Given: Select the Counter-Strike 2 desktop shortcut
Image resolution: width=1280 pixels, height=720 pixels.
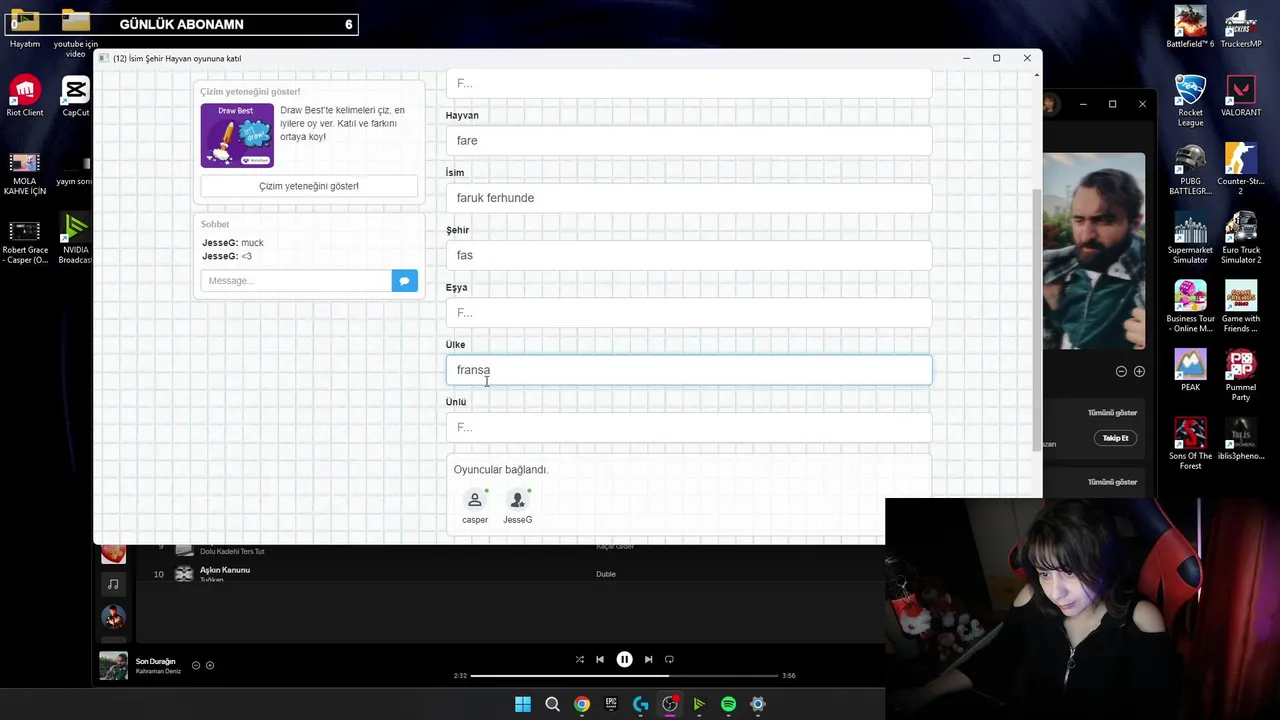Looking at the screenshot, I should click(1241, 169).
